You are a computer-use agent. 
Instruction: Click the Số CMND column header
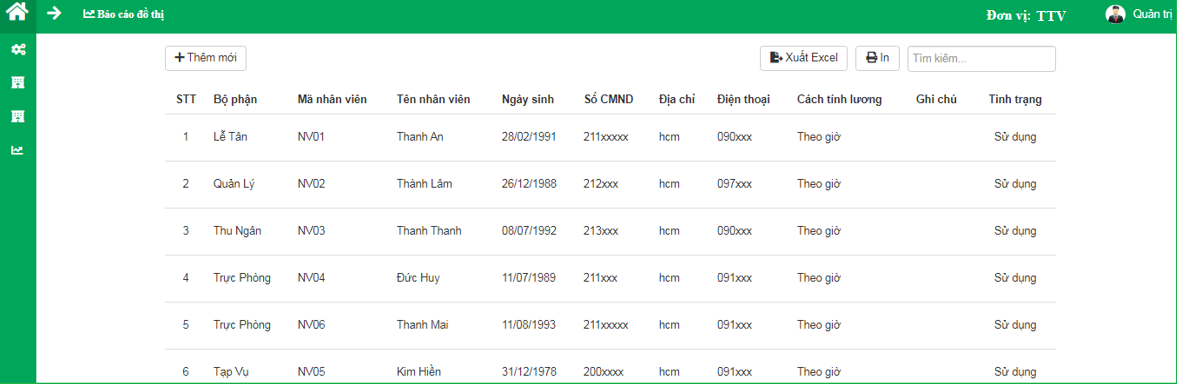click(x=608, y=99)
